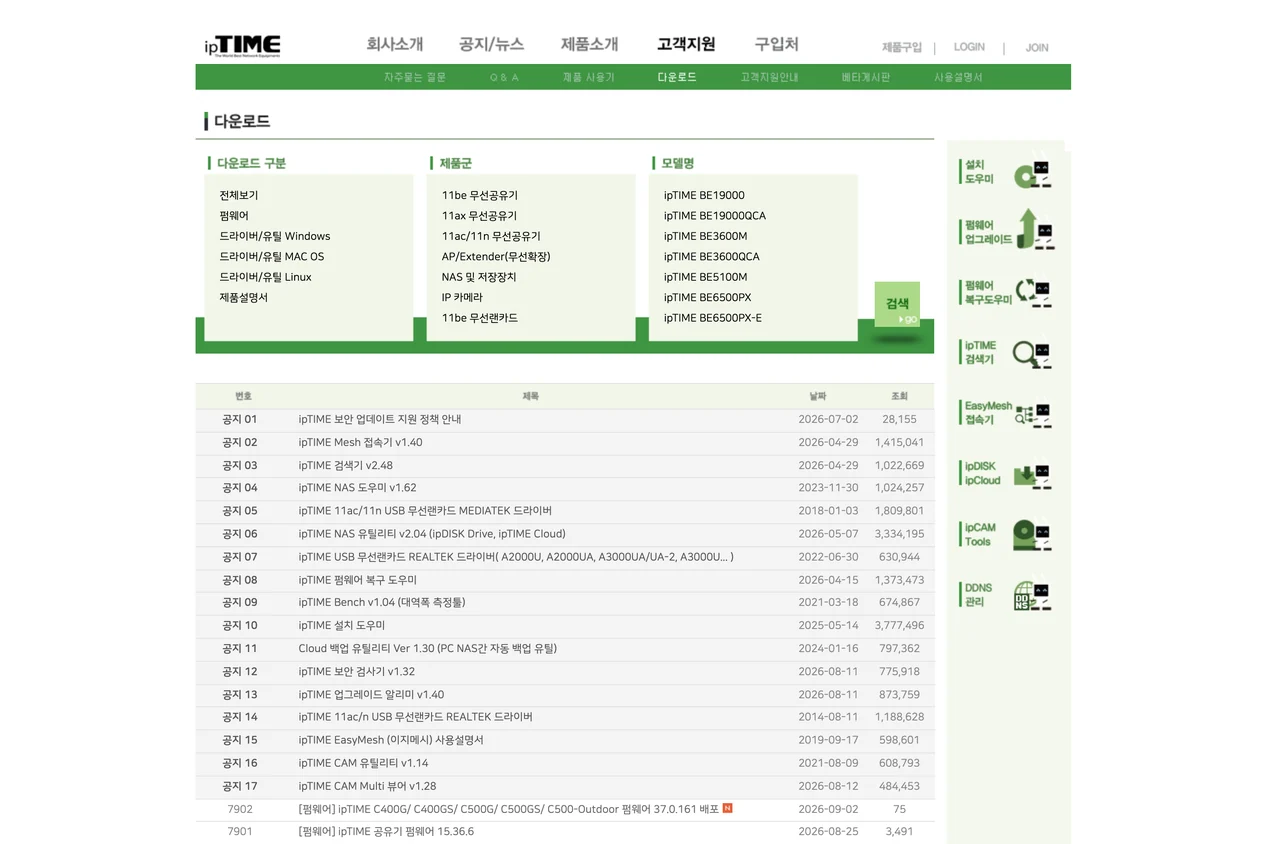
Task: Open post ipTIME 검색기 v2.48
Action: click(345, 465)
